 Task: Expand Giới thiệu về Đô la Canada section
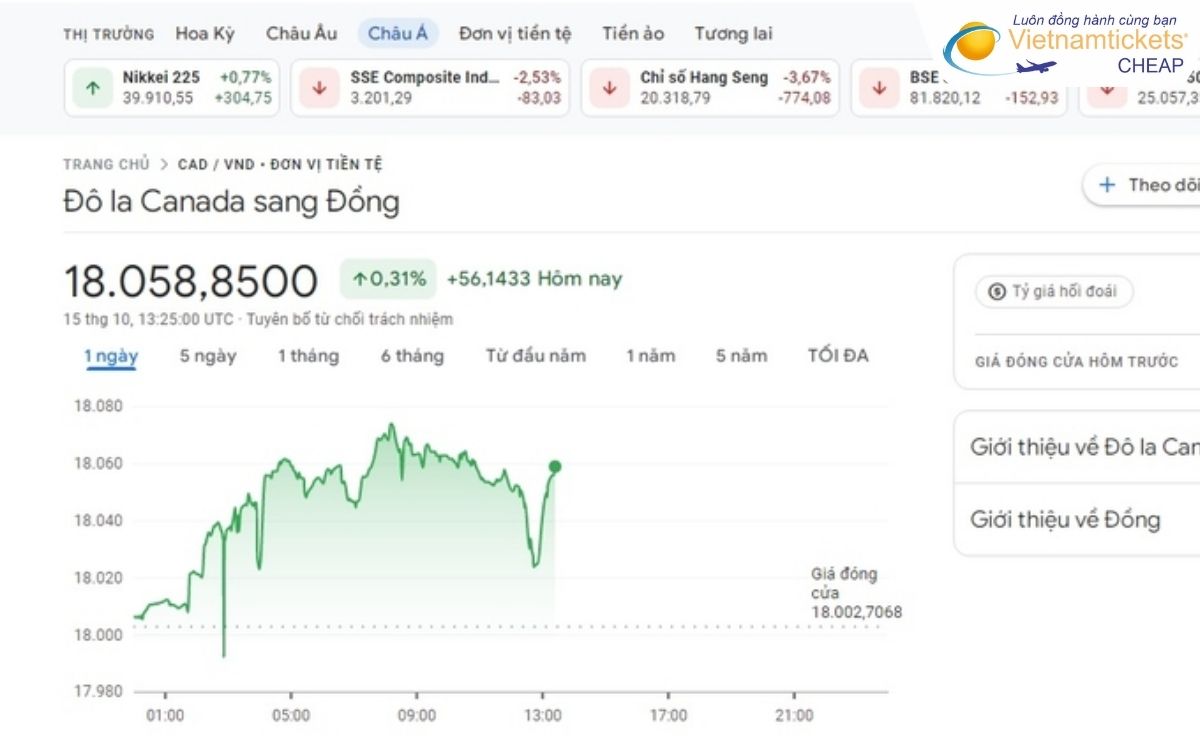coord(1084,447)
